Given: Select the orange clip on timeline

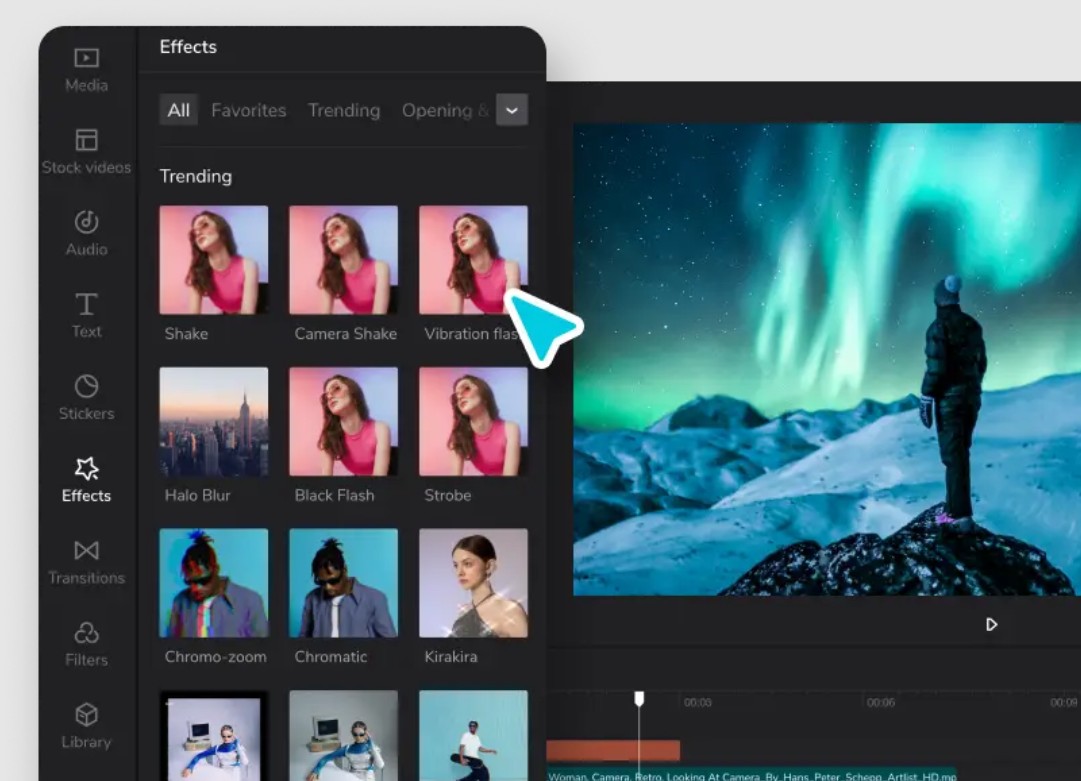Looking at the screenshot, I should coord(612,750).
